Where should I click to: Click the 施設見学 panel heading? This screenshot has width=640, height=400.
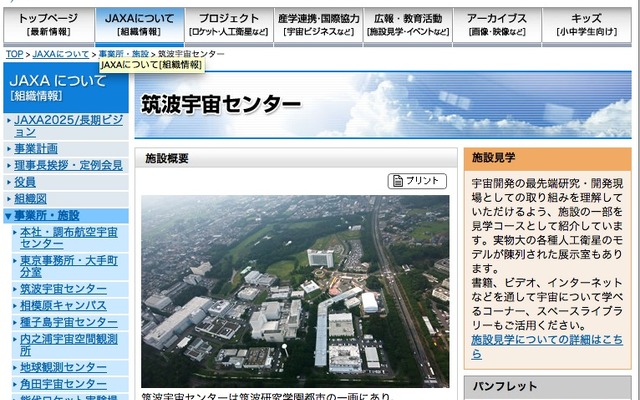[547, 159]
